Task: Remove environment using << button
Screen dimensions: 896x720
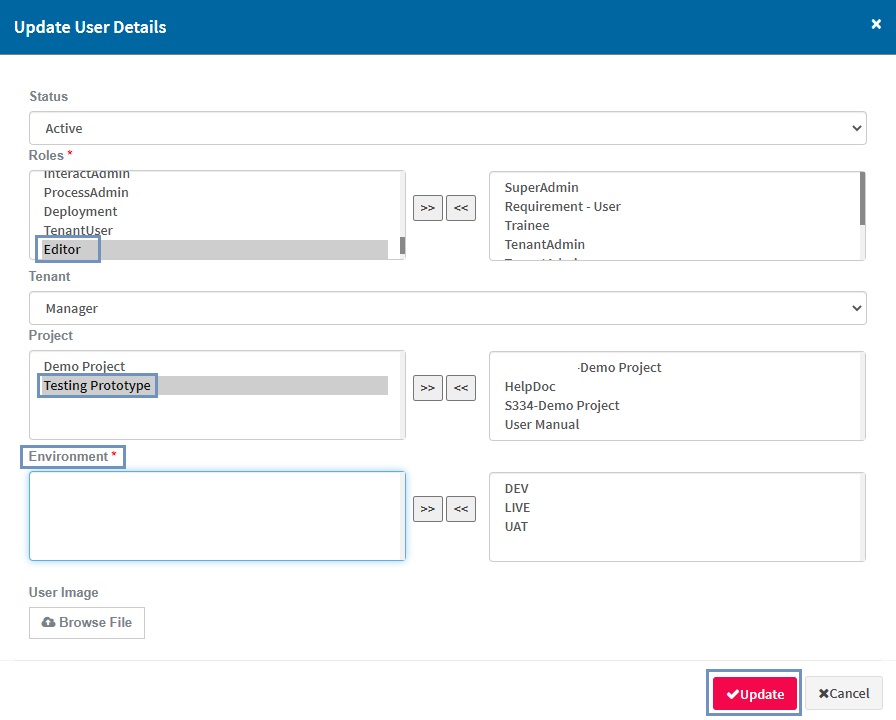Action: point(461,509)
